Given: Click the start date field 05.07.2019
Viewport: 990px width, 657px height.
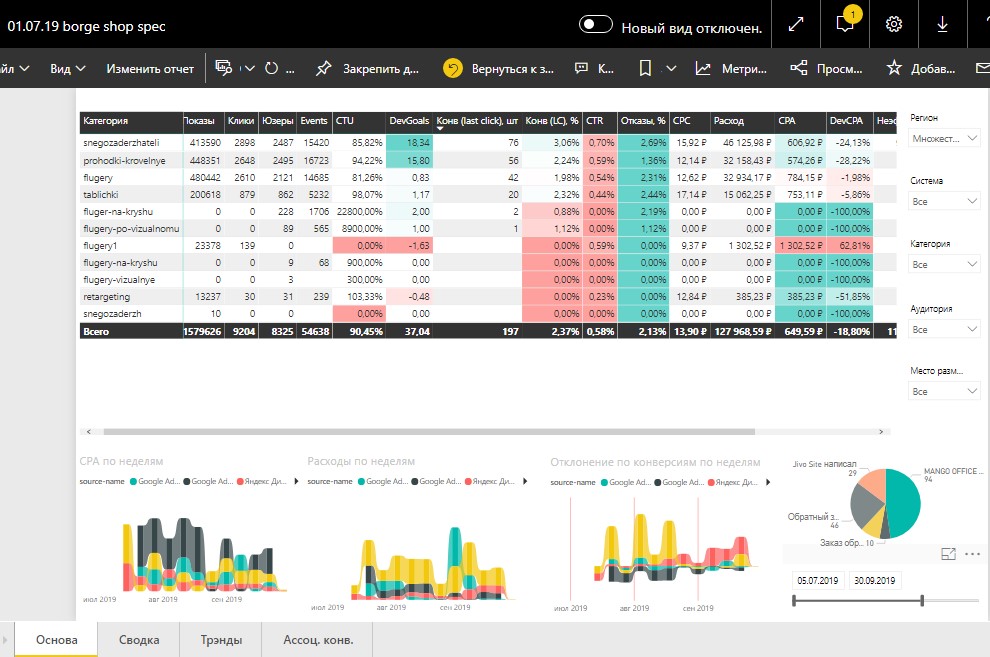Looking at the screenshot, I should click(818, 580).
